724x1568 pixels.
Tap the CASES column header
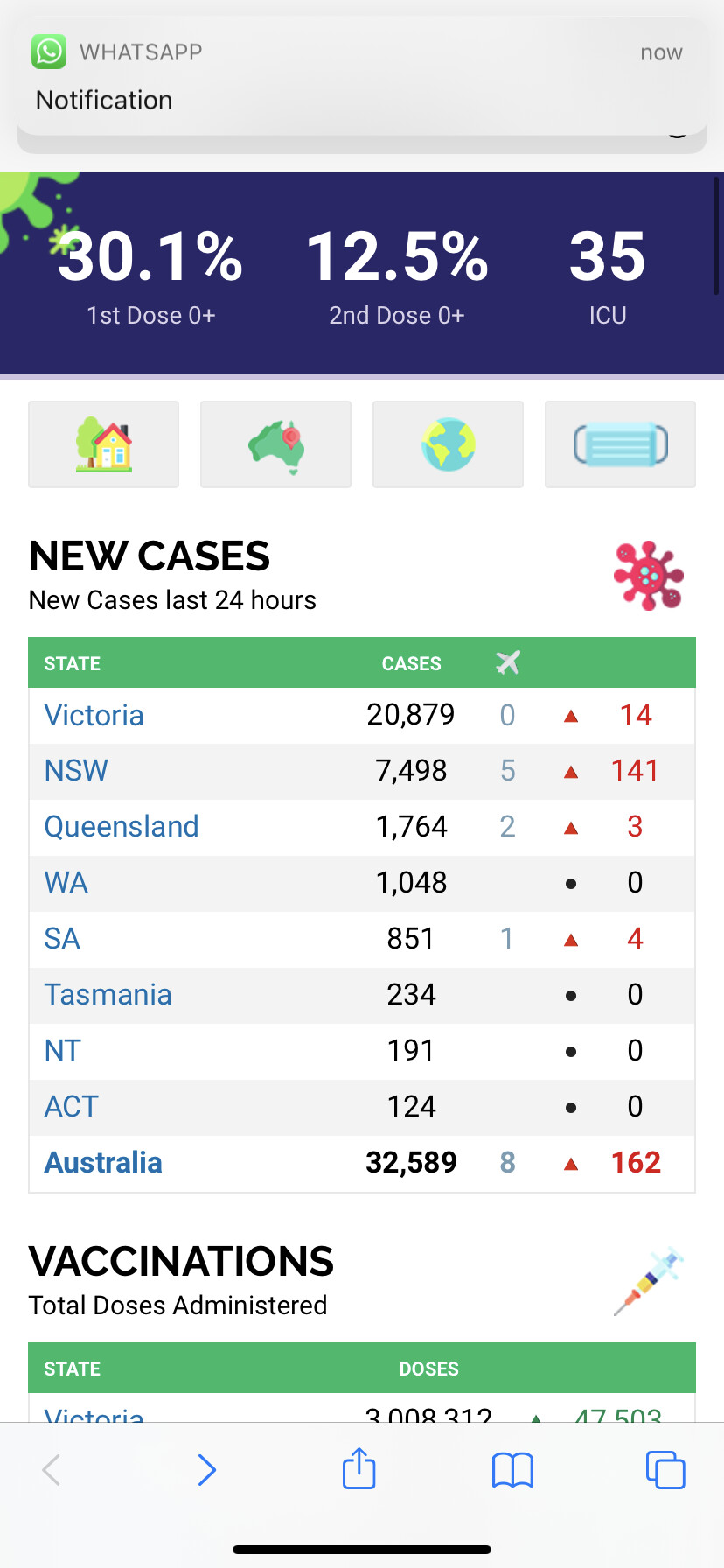point(411,663)
